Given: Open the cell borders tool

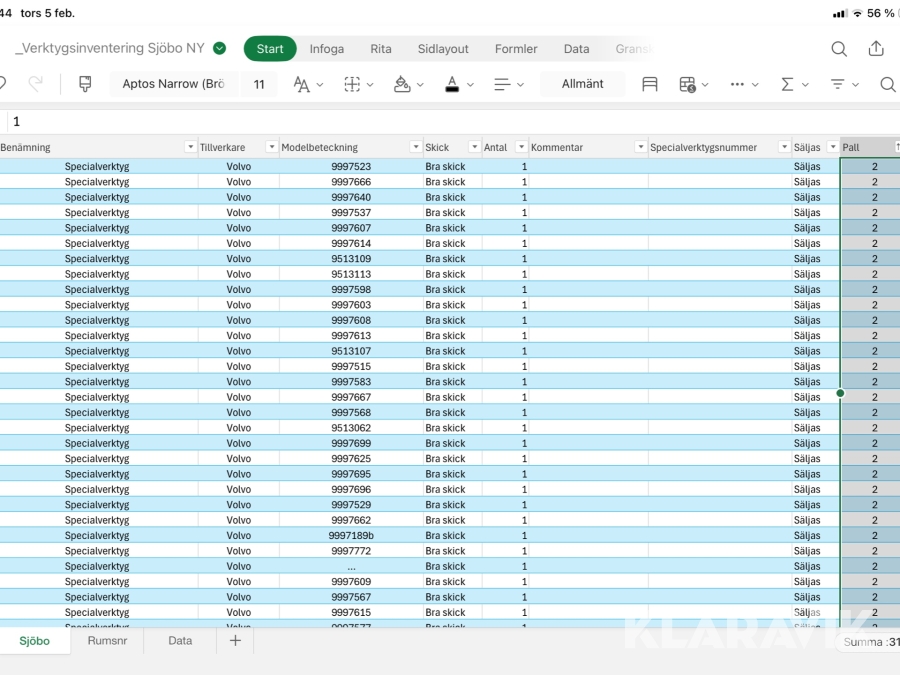Looking at the screenshot, I should [x=352, y=84].
